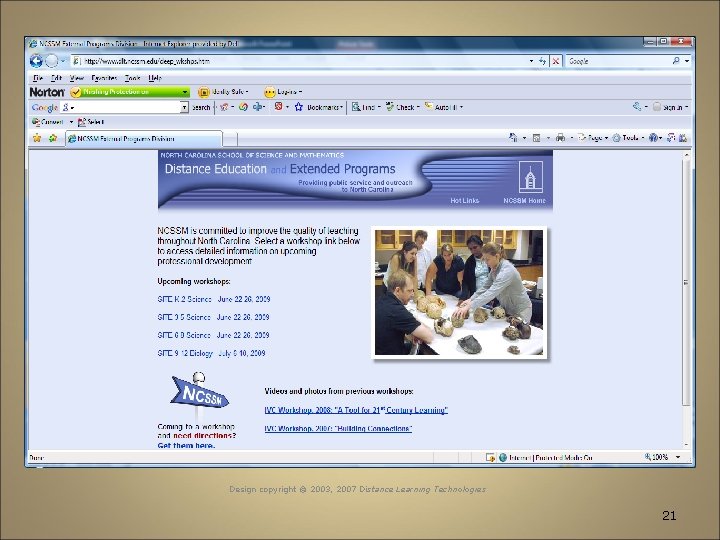Open the File menu
This screenshot has width=720, height=540.
point(38,78)
